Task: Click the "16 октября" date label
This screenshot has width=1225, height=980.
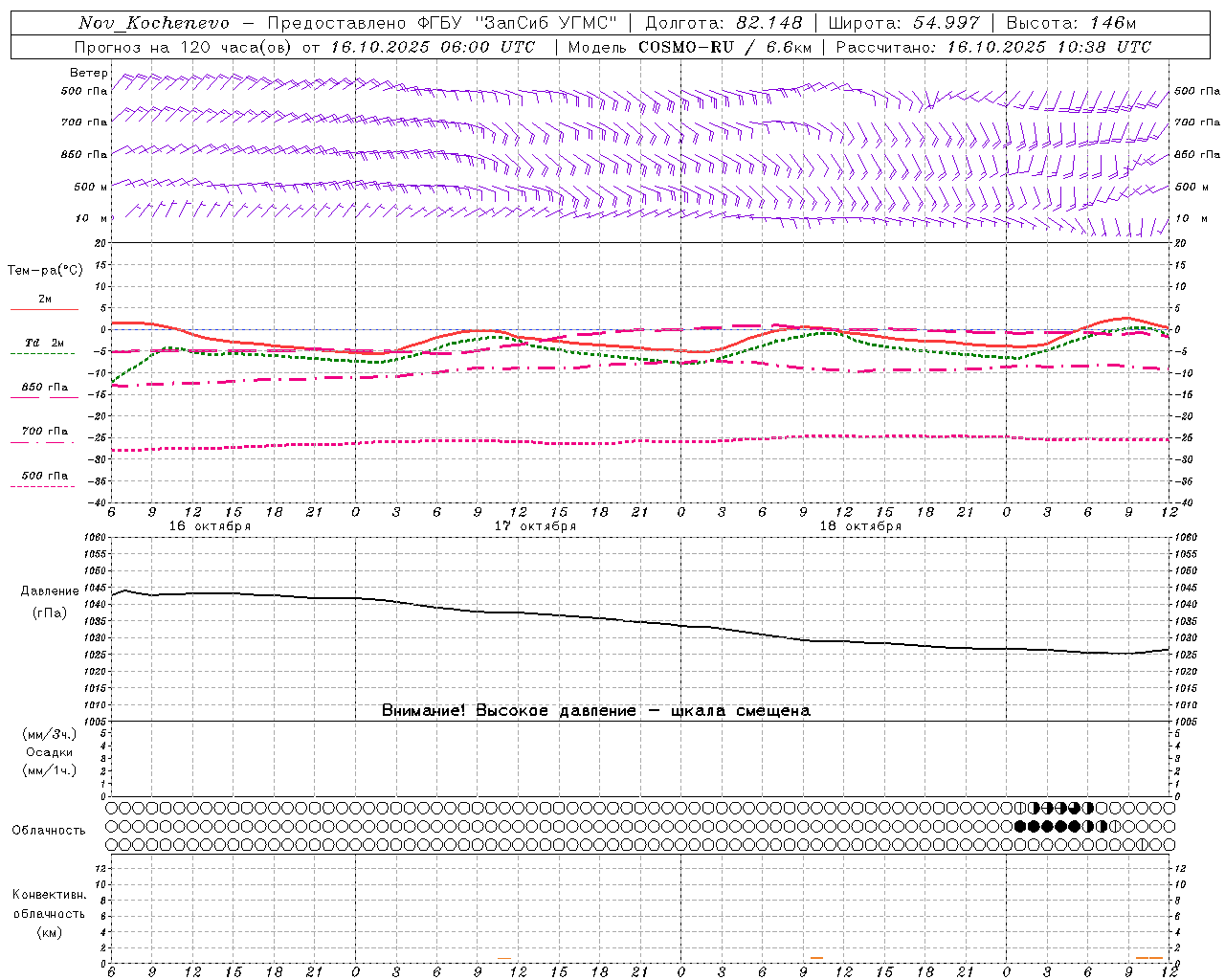Action: coord(210,526)
